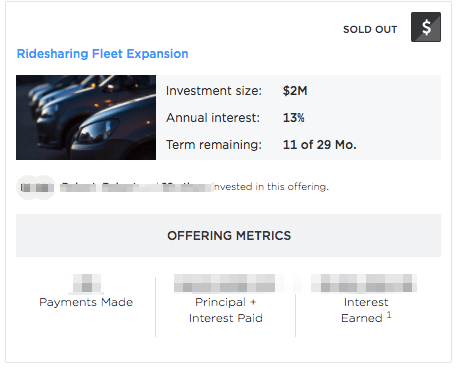Click the blurred investor names text
The height and width of the screenshot is (374, 458).
point(136,187)
